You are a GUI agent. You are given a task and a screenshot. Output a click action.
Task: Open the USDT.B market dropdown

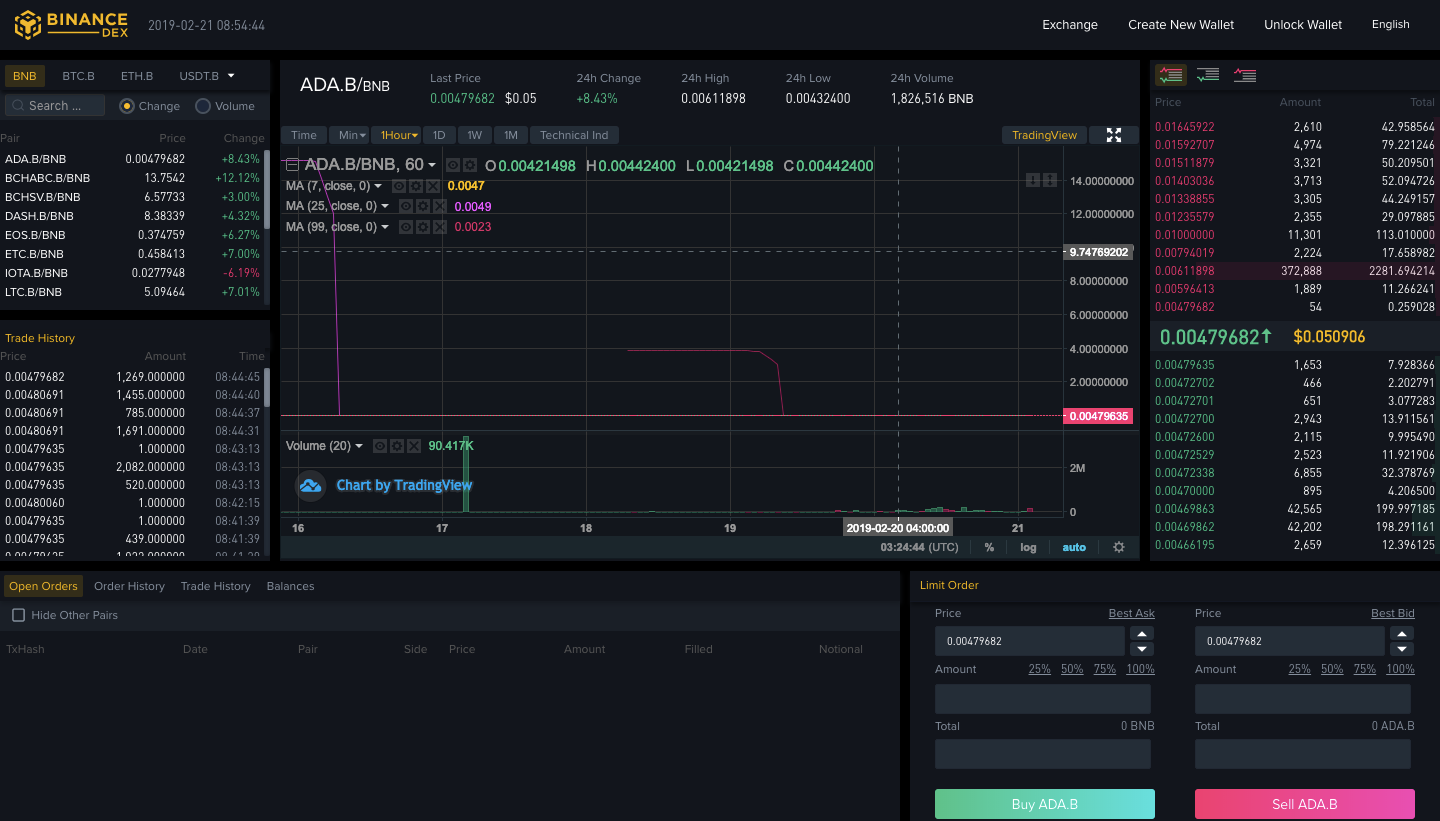pos(207,76)
